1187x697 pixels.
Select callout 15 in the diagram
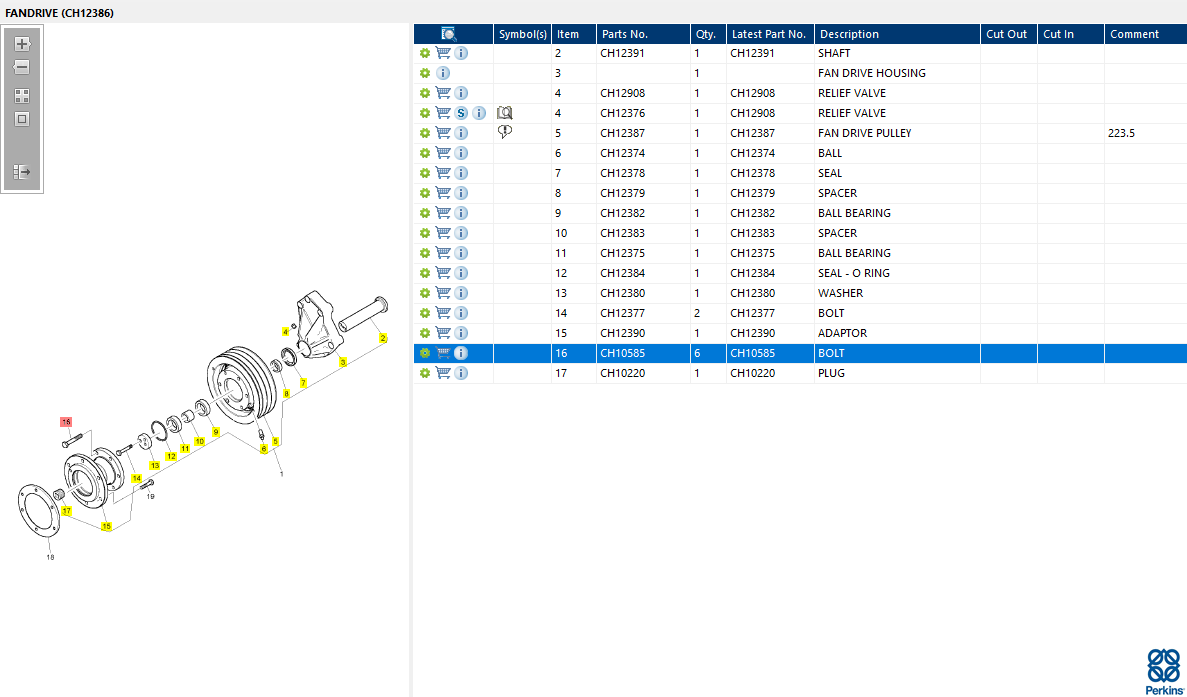click(106, 526)
